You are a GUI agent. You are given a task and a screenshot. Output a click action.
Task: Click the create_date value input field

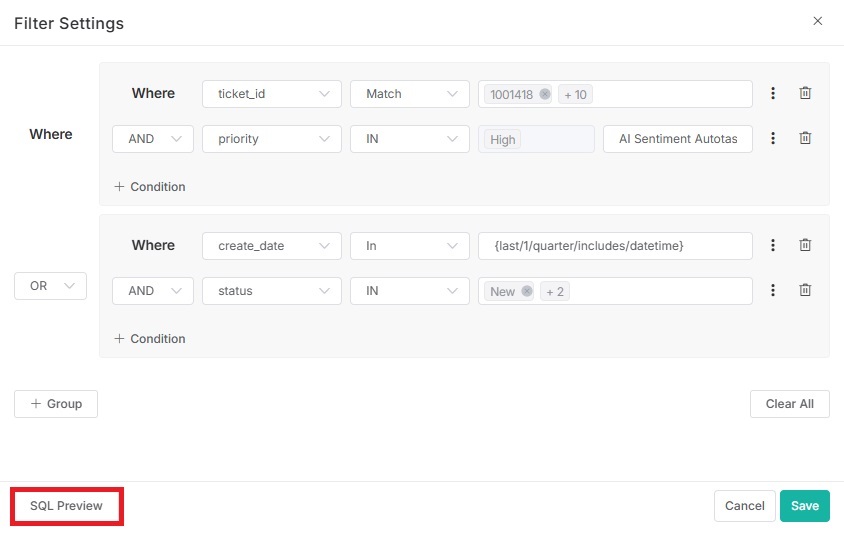click(615, 246)
